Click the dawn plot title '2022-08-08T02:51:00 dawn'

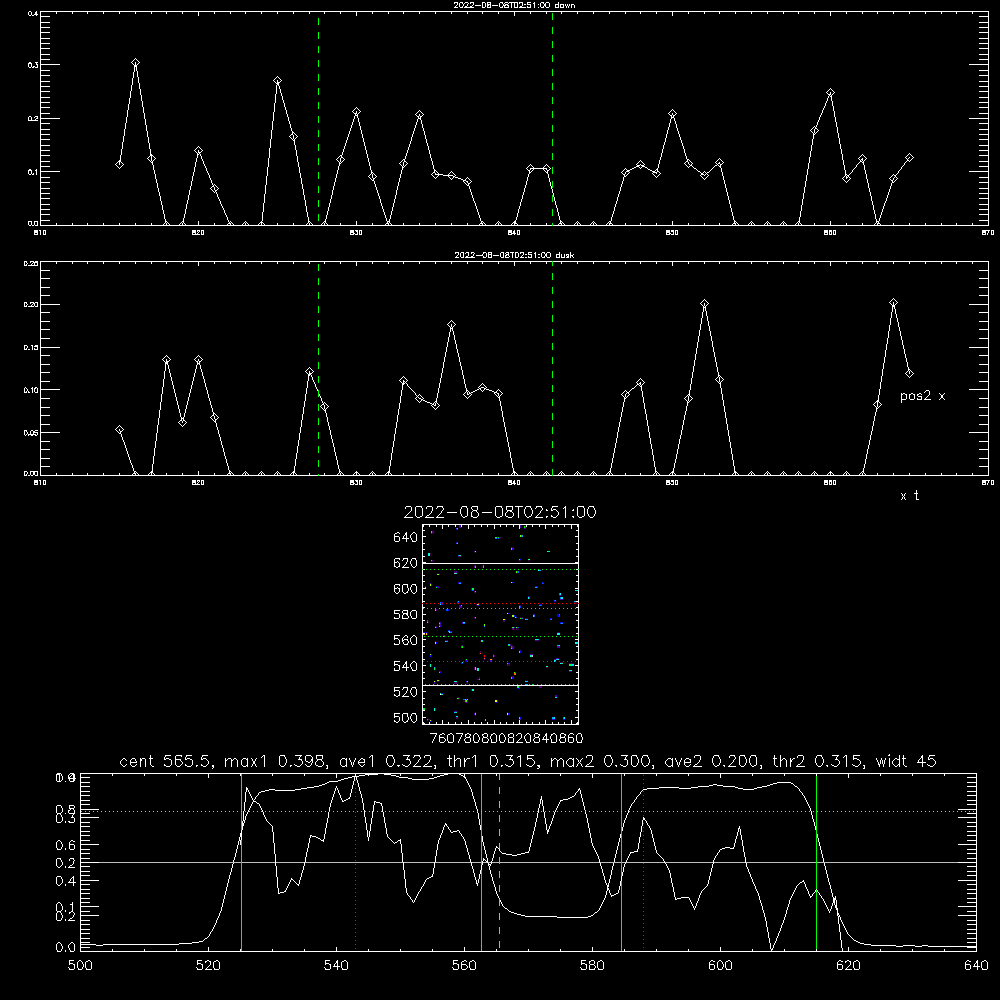coord(514,5)
